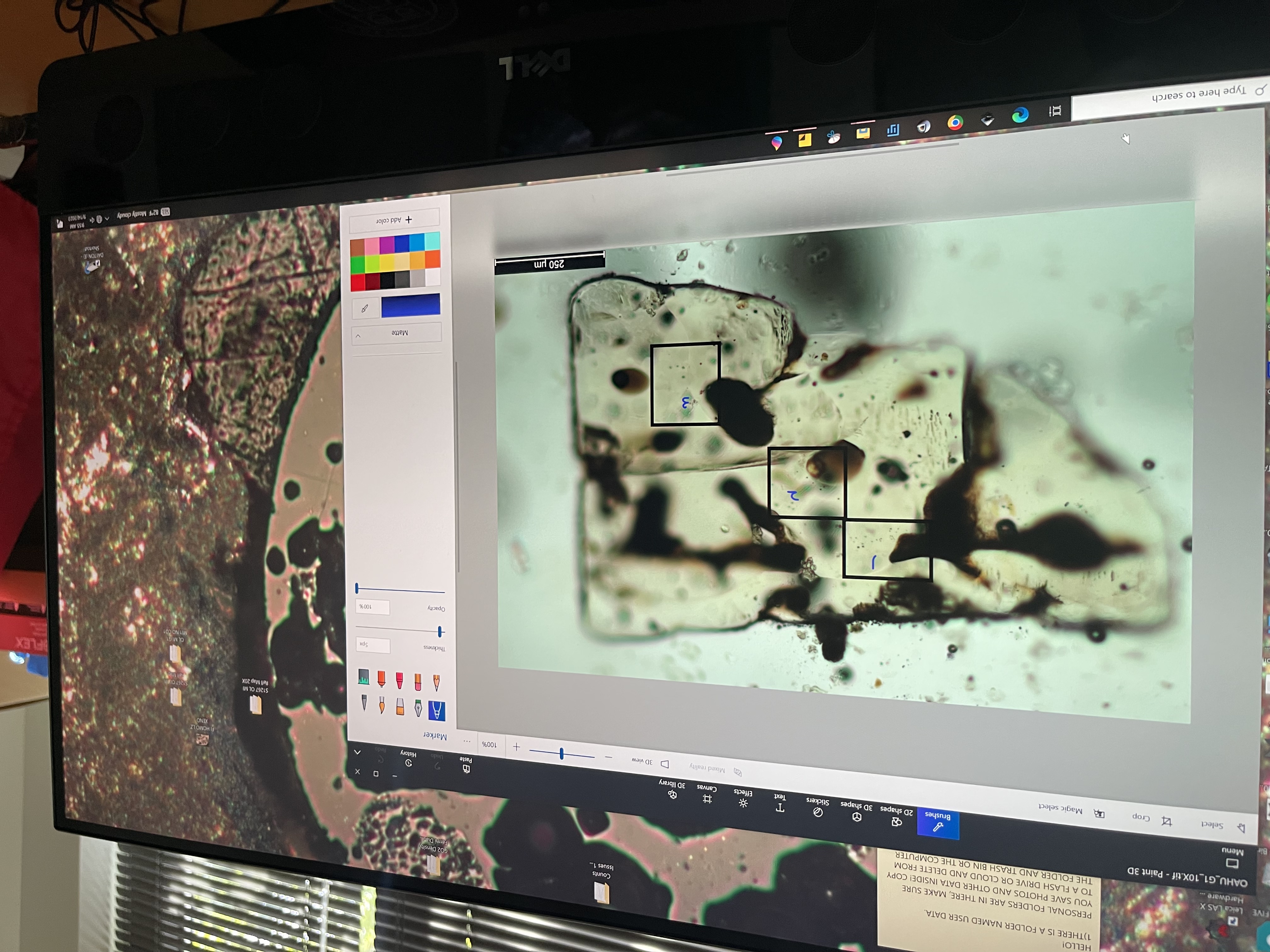Image resolution: width=1270 pixels, height=952 pixels.
Task: Select the Oil brush tool
Action: tap(400, 706)
